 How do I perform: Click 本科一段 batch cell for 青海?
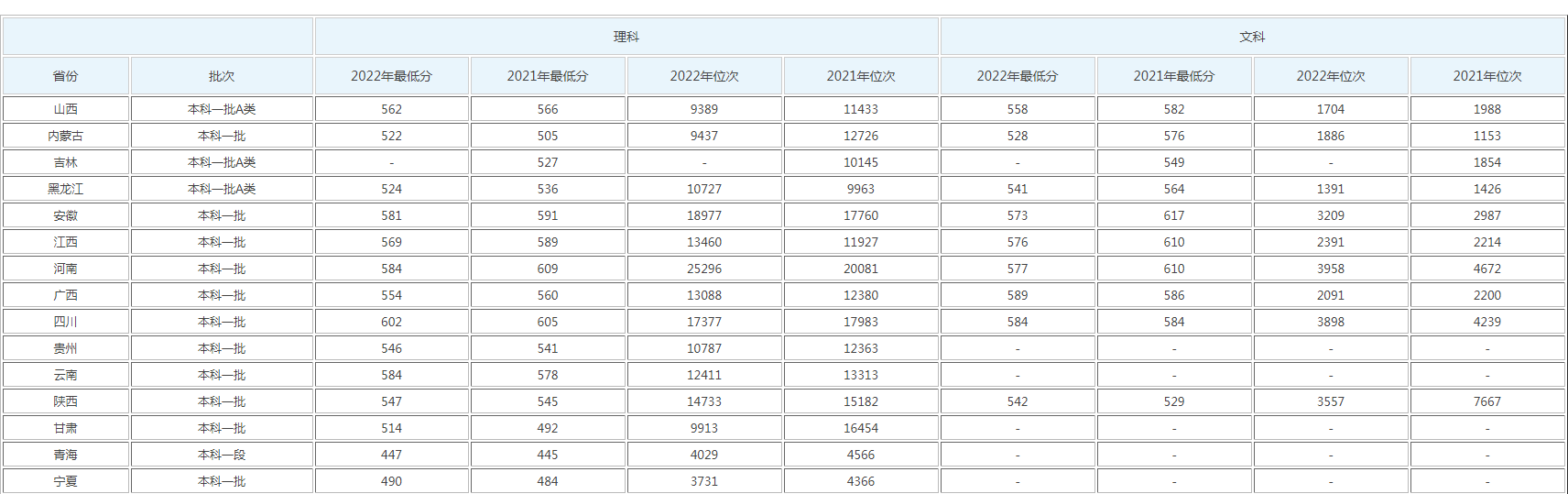coord(222,455)
